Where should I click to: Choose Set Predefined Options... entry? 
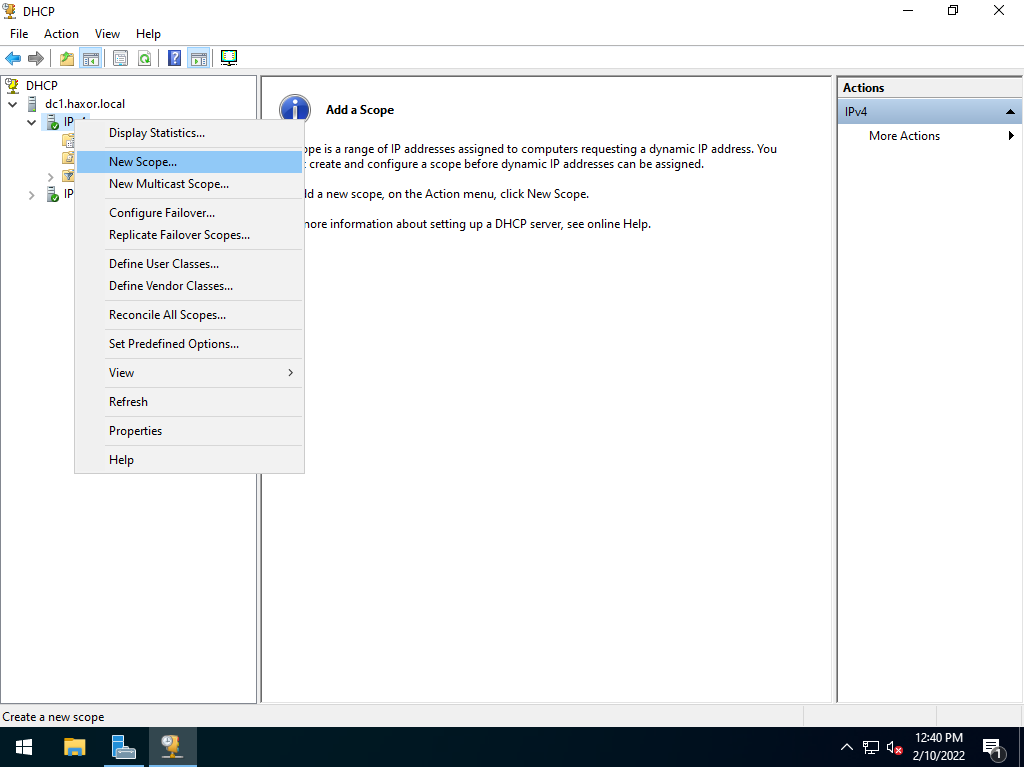(189, 344)
